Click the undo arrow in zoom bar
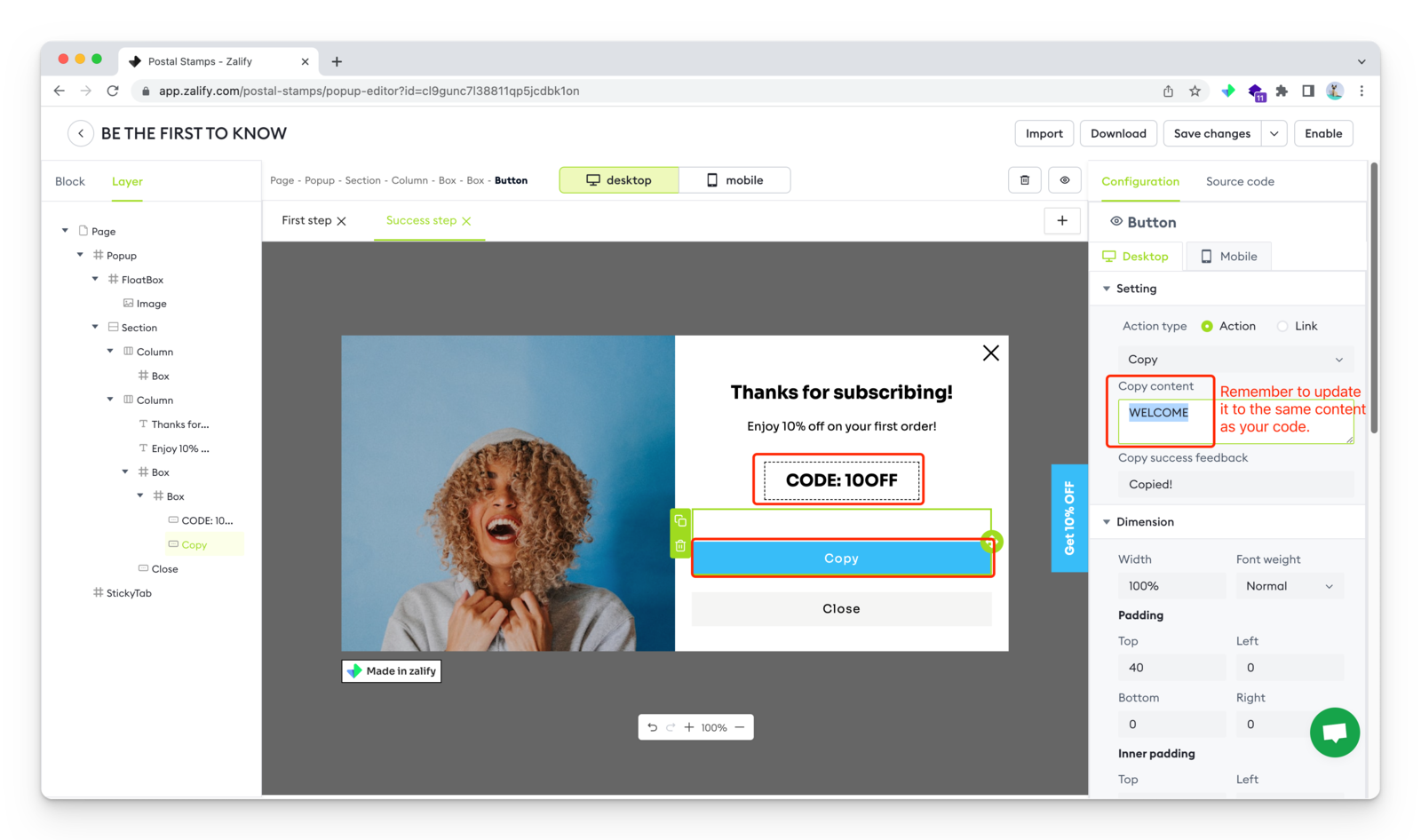 tap(653, 727)
